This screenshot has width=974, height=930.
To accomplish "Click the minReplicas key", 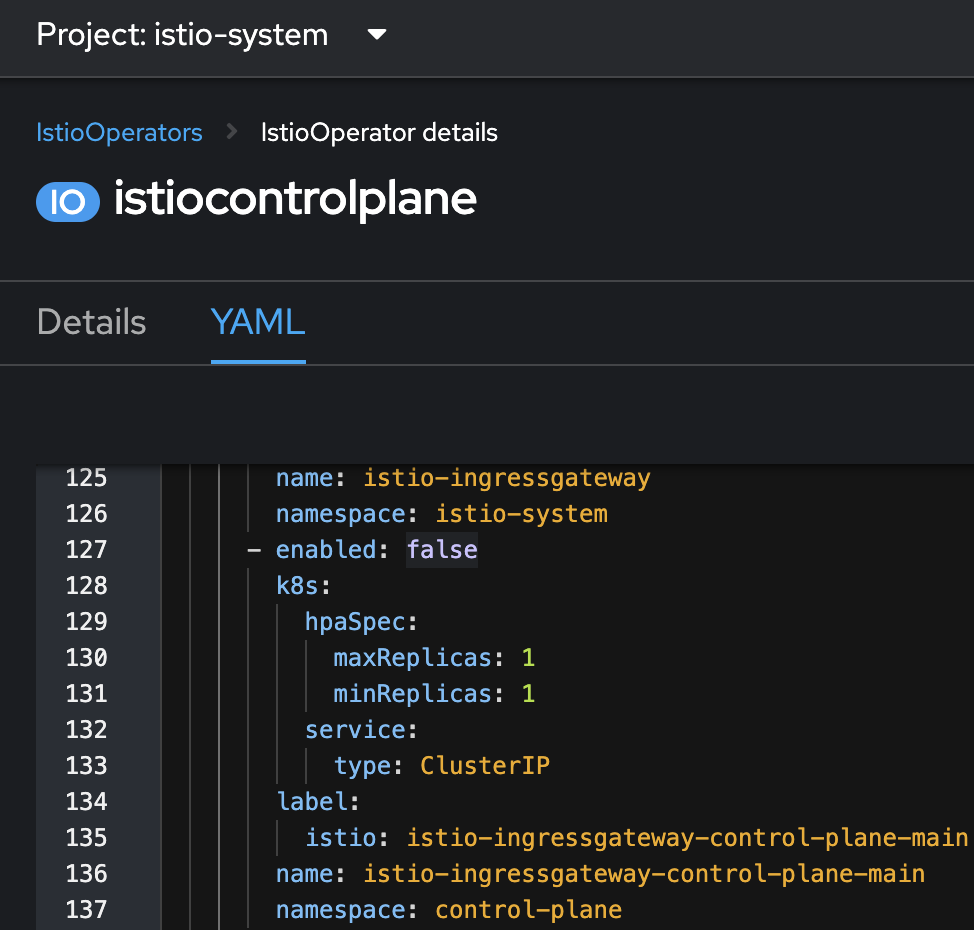I will (412, 694).
